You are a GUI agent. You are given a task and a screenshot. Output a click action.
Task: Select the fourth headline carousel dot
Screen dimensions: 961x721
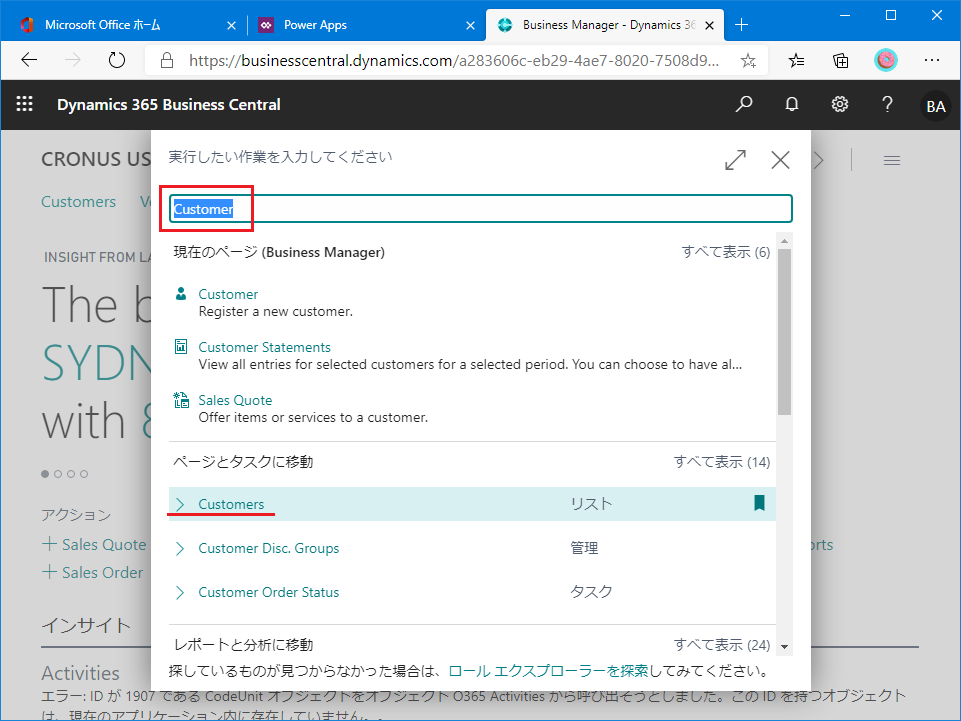84,474
